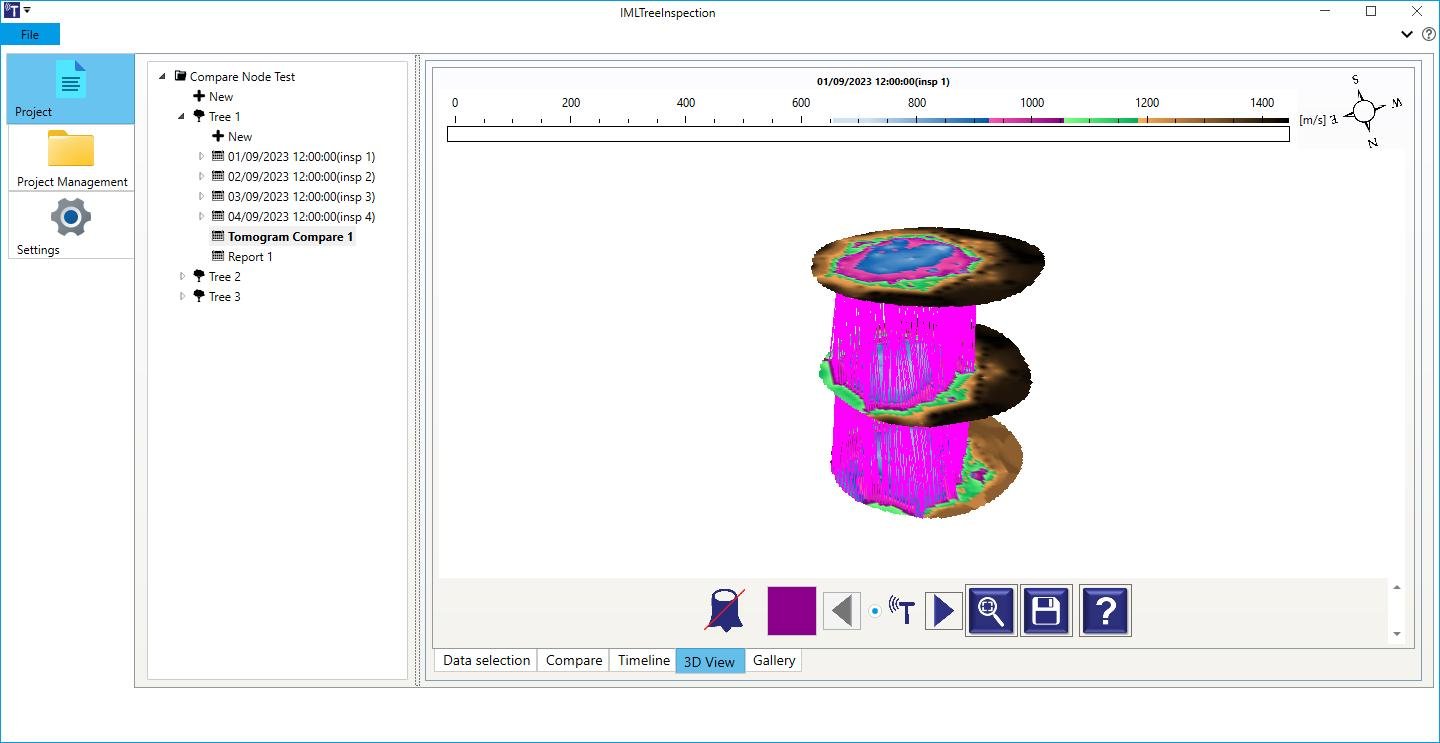Toggle the tree stump visibility icon
Screen dimensions: 1440x743
click(726, 610)
